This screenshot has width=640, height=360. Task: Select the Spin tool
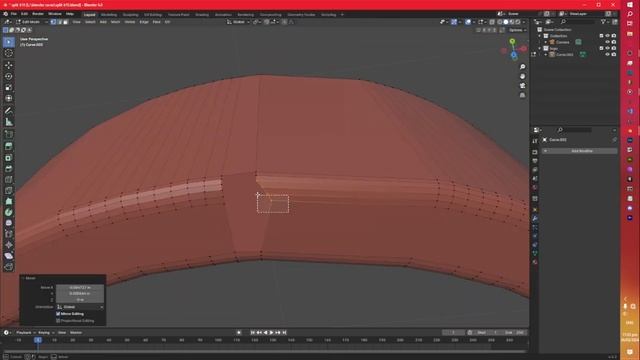(x=9, y=212)
